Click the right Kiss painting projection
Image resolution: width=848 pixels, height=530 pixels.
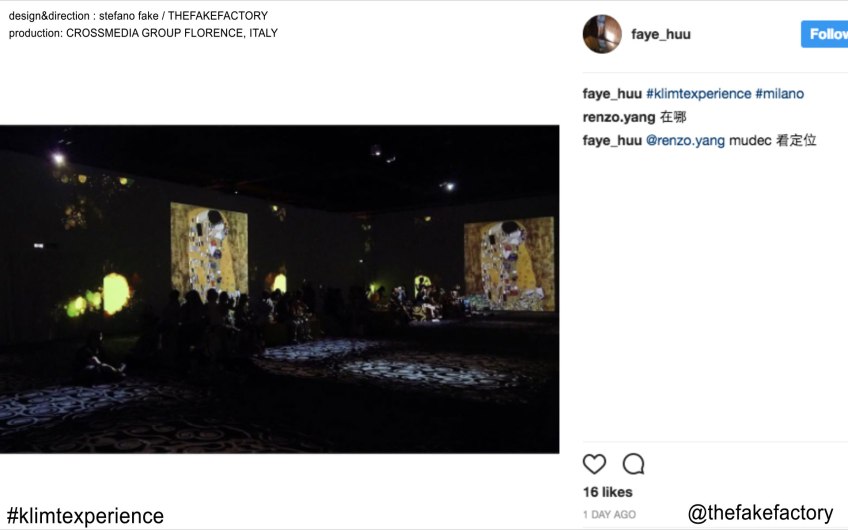[508, 264]
